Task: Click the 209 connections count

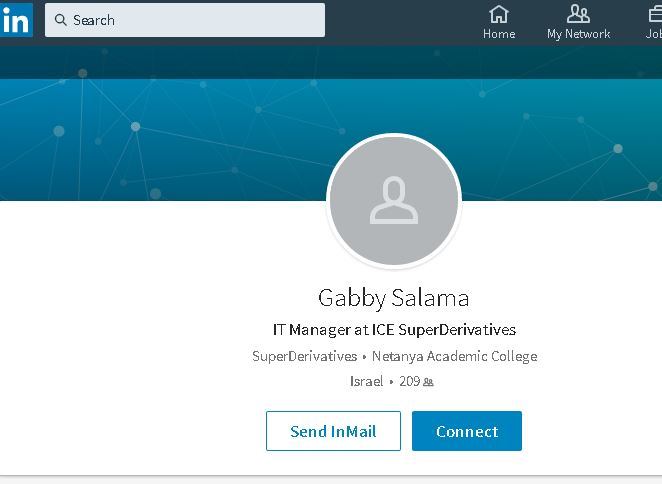Action: 409,381
